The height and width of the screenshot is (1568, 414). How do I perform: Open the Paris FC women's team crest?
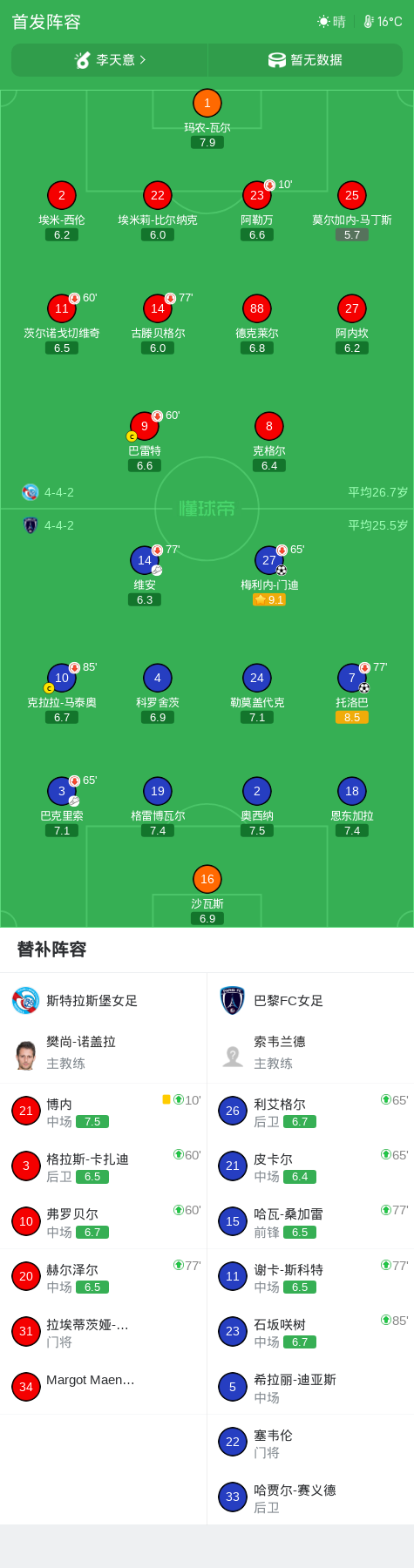[x=233, y=1000]
